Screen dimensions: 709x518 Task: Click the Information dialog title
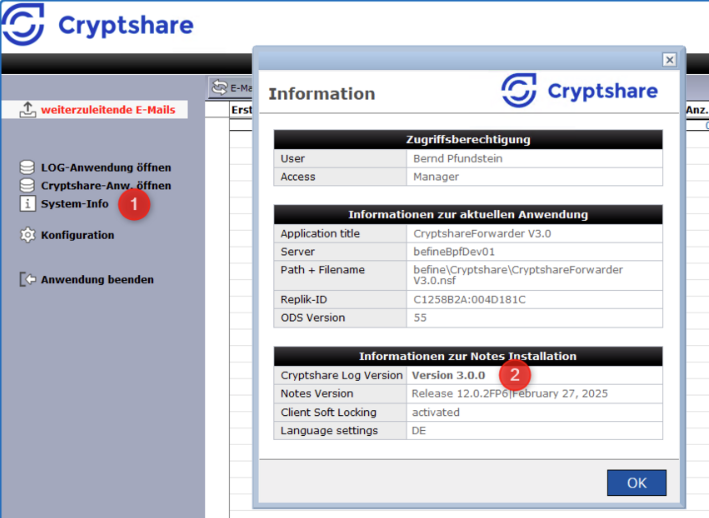[321, 94]
